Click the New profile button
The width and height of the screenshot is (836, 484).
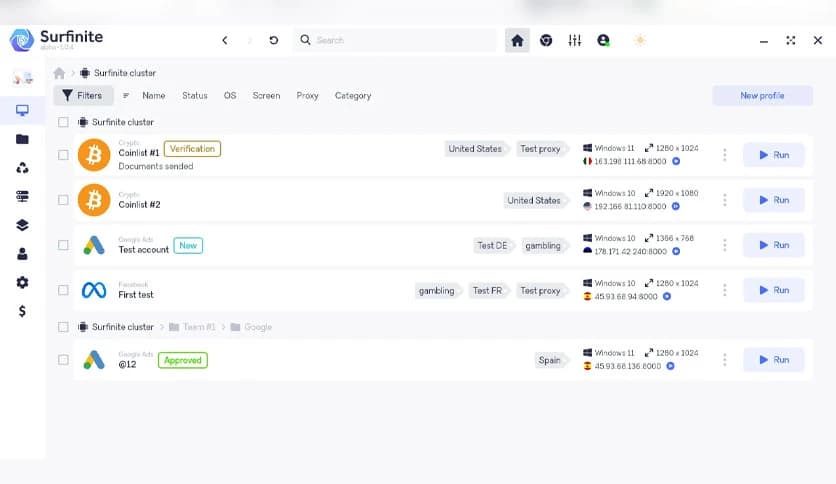tap(762, 96)
